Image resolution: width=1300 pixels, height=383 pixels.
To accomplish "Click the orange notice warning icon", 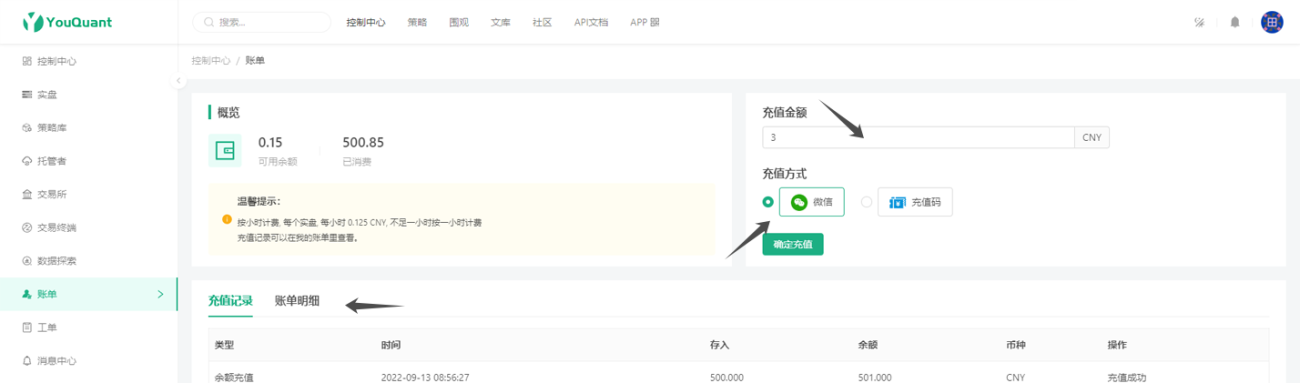I will pos(227,219).
